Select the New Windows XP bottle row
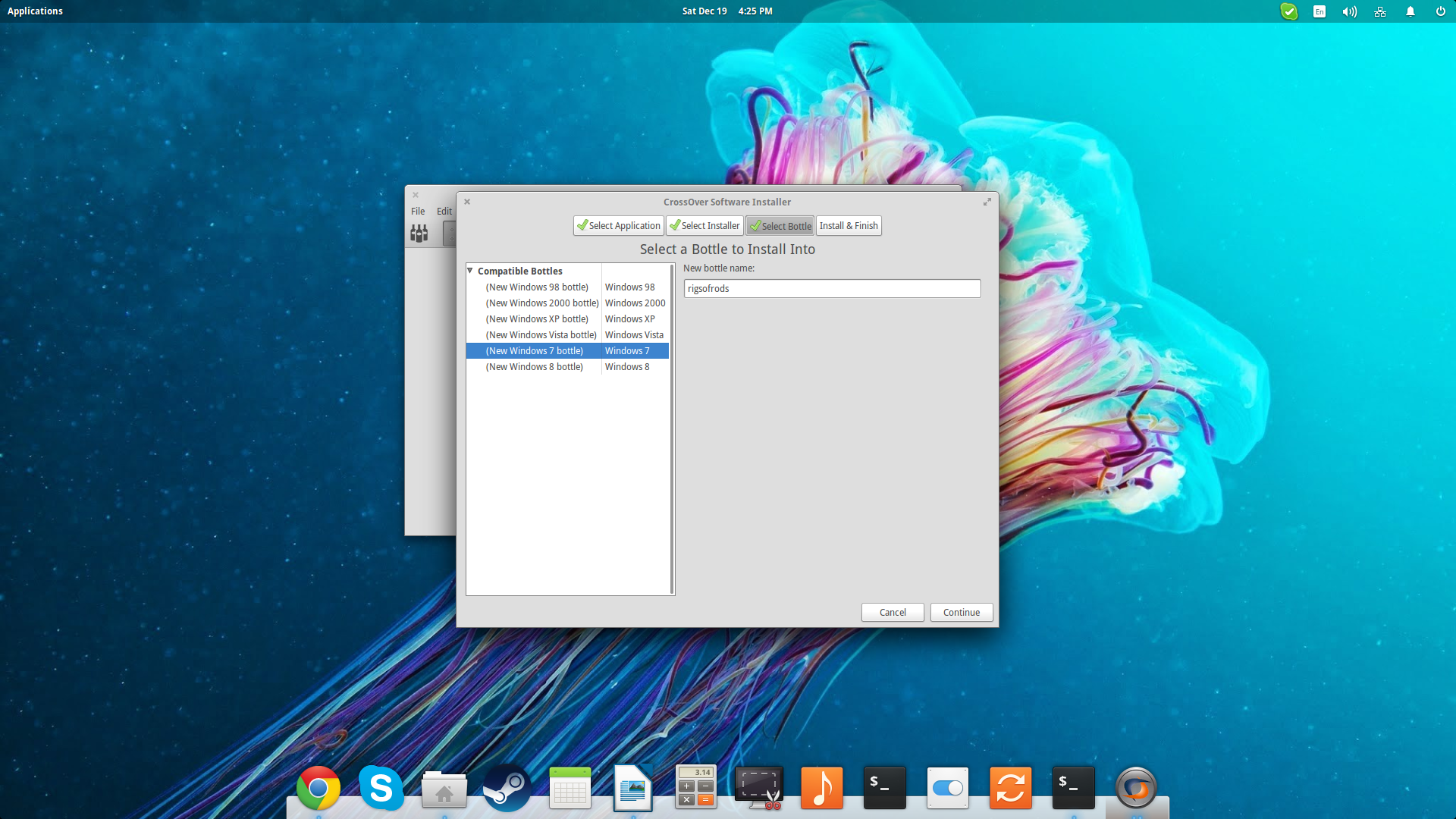Image resolution: width=1456 pixels, height=819 pixels. coord(567,319)
